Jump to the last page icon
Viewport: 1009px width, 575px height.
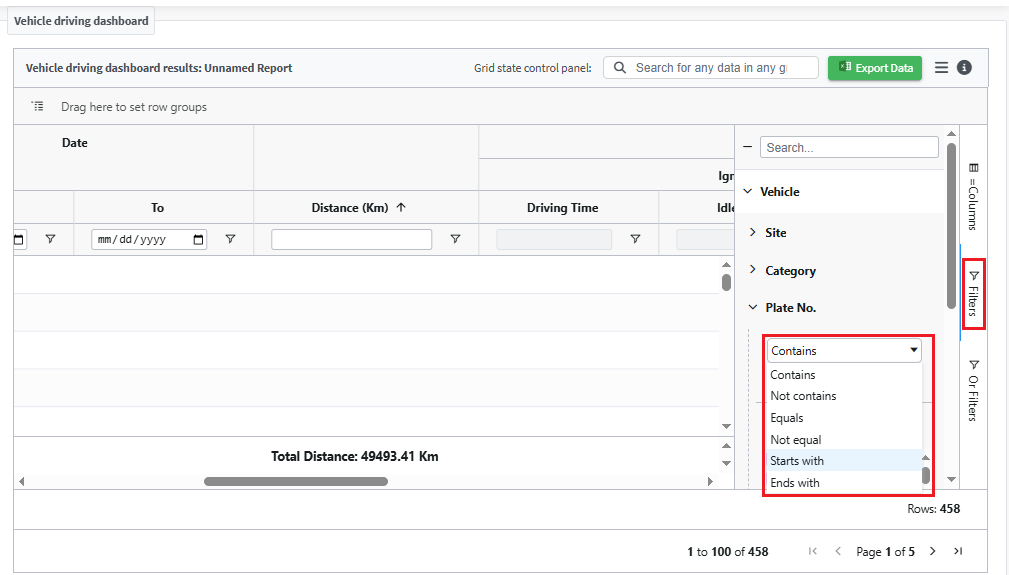tap(958, 551)
